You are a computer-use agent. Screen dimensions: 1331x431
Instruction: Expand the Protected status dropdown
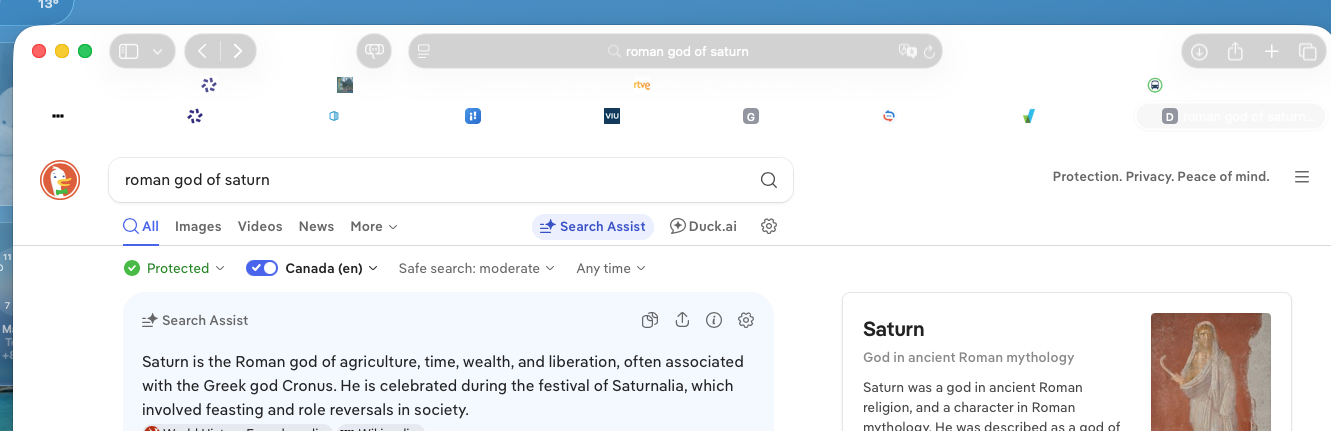pos(175,268)
